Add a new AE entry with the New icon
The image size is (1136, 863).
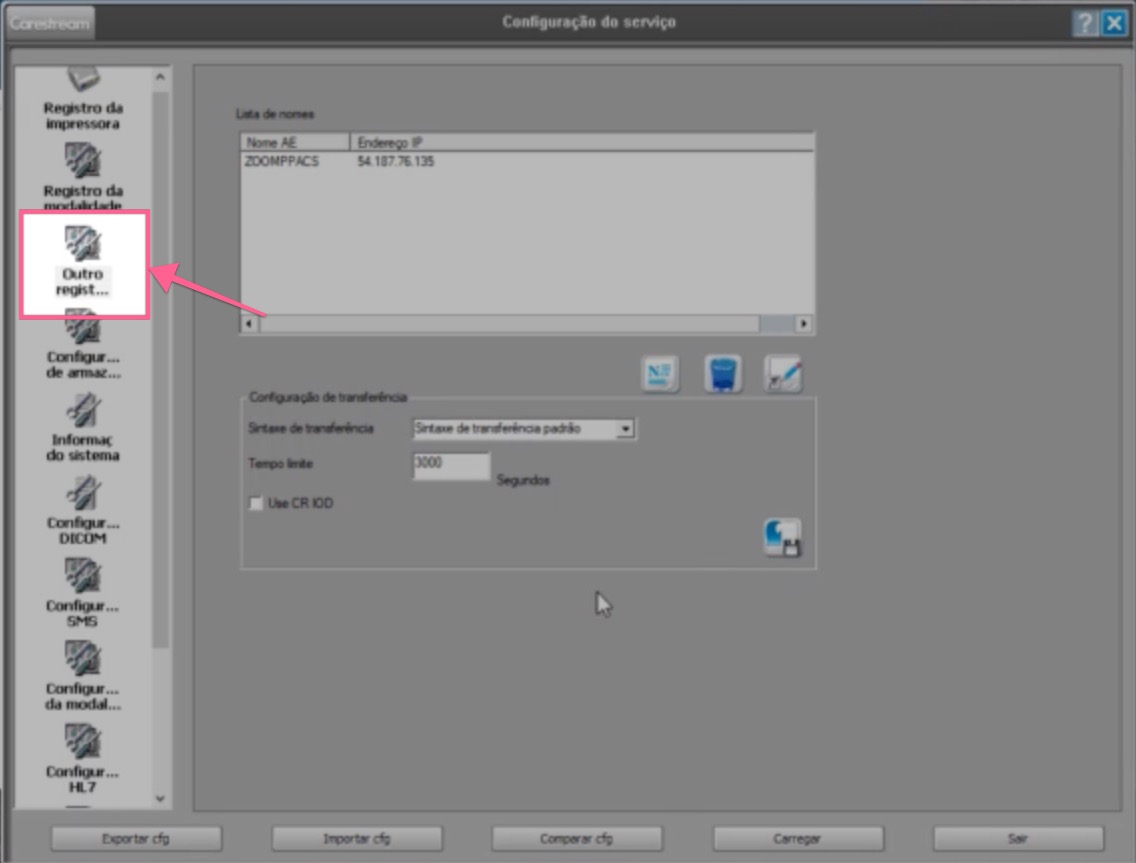(659, 371)
